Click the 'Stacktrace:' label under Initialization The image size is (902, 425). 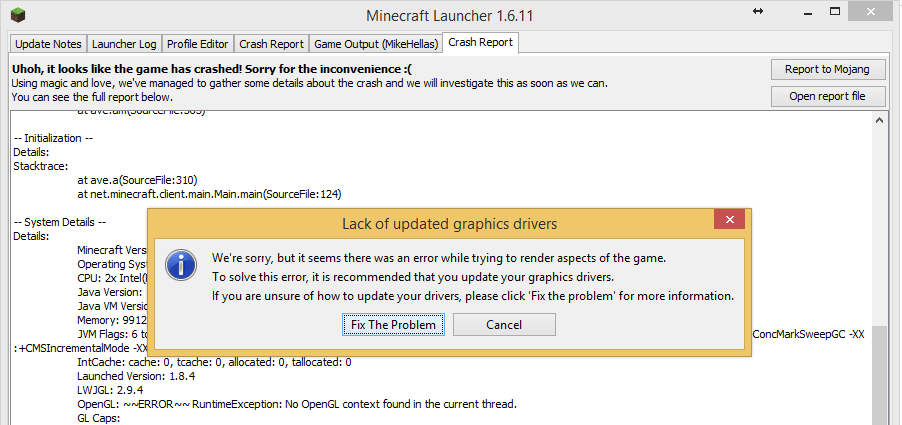pyautogui.click(x=41, y=167)
